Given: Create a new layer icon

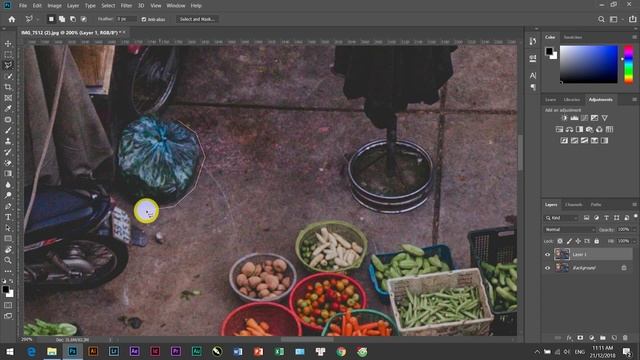Looking at the screenshot, I should (614, 338).
